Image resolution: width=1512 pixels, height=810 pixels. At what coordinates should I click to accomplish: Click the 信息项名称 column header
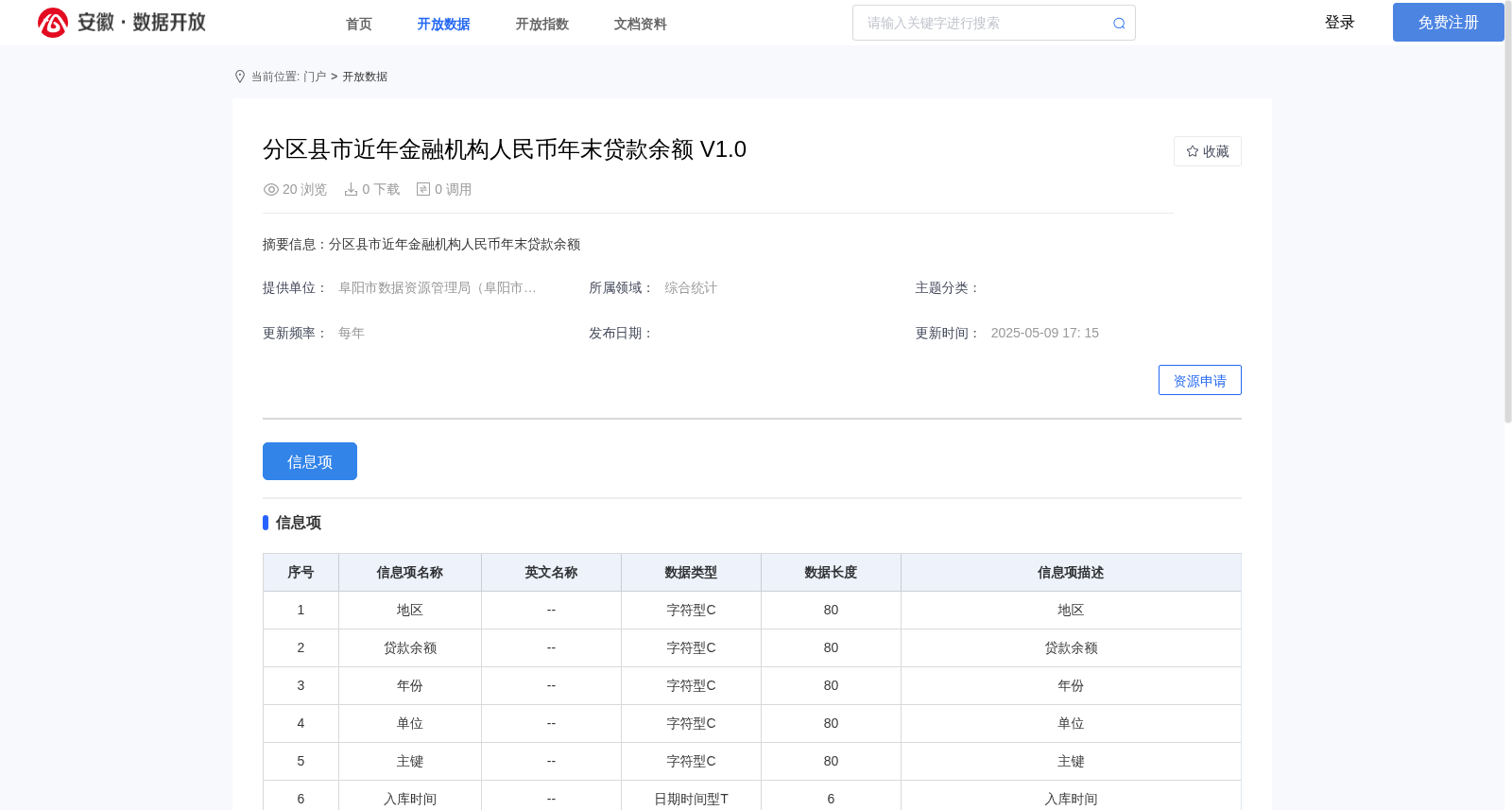coord(410,573)
